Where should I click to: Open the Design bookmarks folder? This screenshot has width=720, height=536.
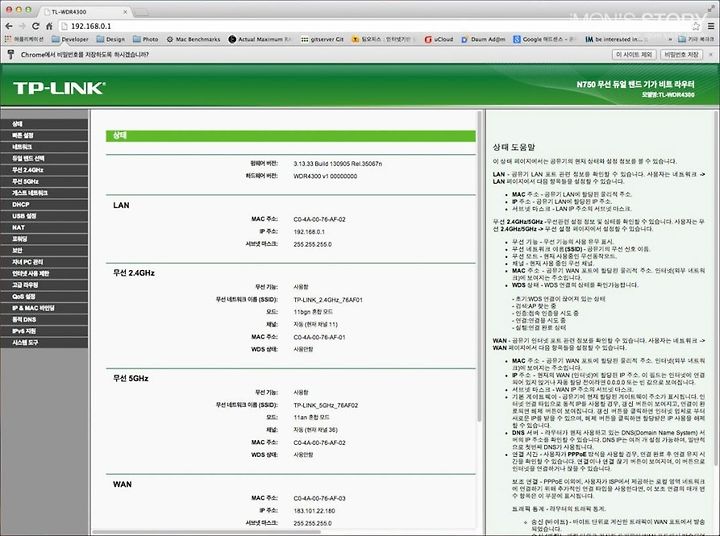(111, 39)
